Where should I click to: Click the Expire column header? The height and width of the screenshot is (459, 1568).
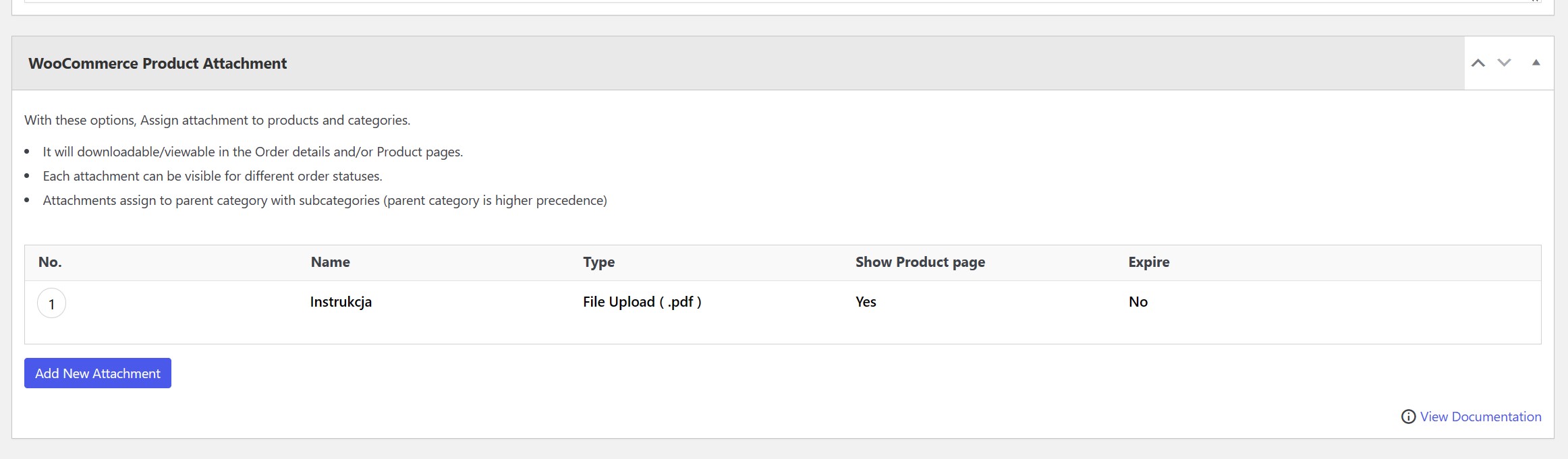click(1148, 262)
